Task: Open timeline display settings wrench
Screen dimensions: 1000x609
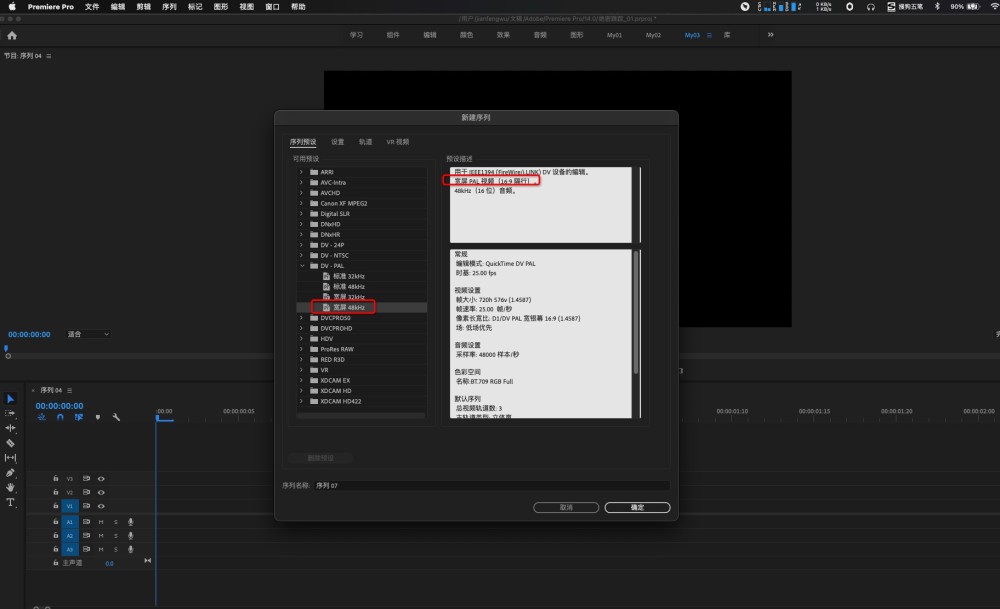Action: 116,417
